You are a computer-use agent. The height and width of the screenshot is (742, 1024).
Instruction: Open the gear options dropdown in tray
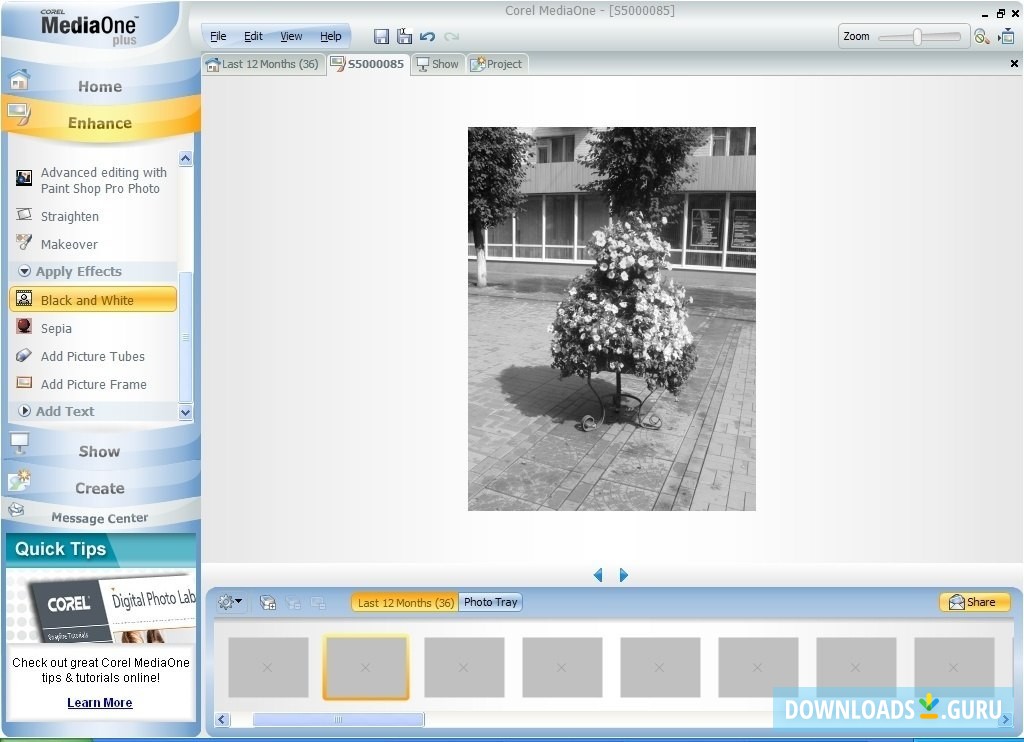point(230,602)
